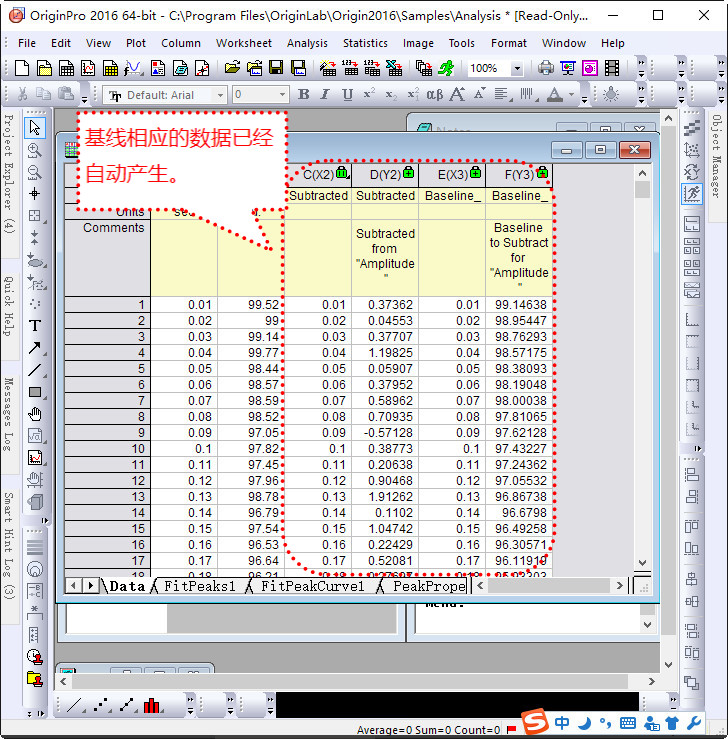Select the Zoom In tool

pyautogui.click(x=35, y=150)
